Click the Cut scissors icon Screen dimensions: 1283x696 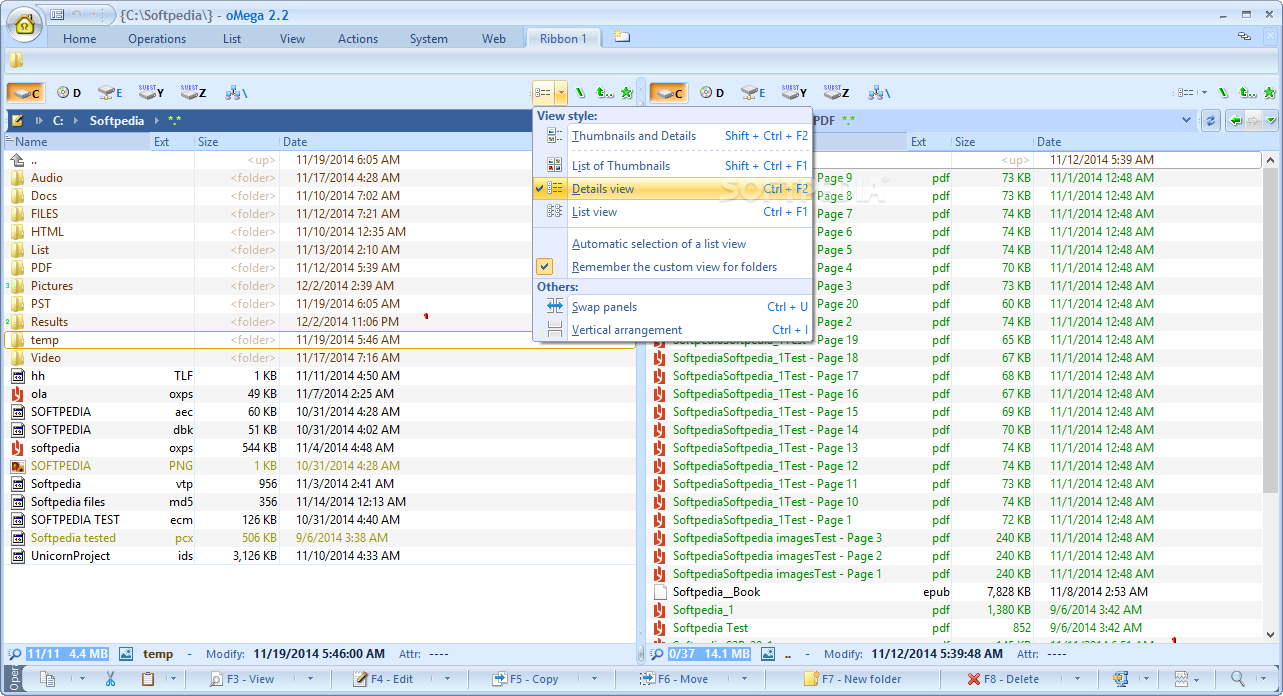(x=110, y=679)
